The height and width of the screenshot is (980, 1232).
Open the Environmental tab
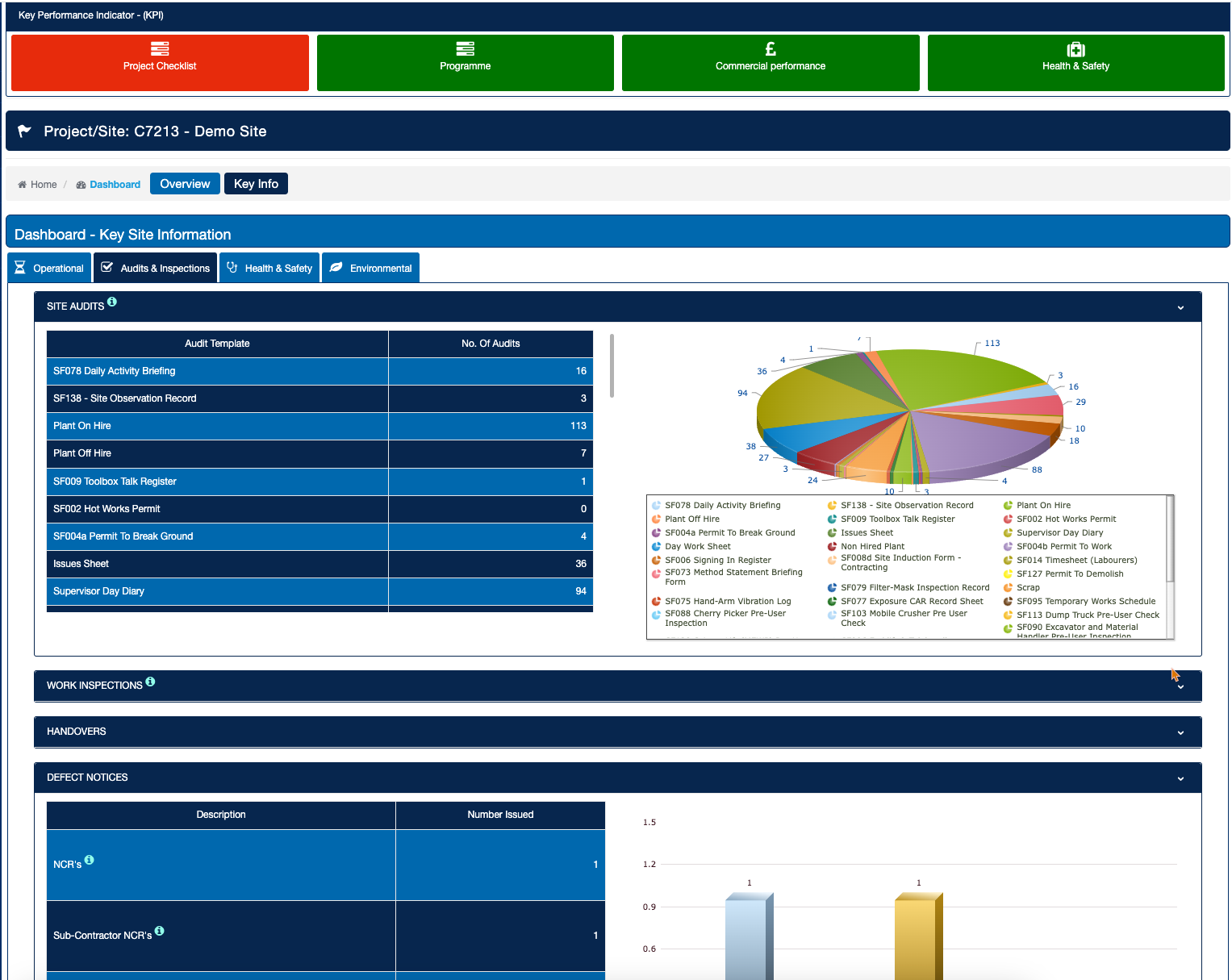(x=370, y=269)
